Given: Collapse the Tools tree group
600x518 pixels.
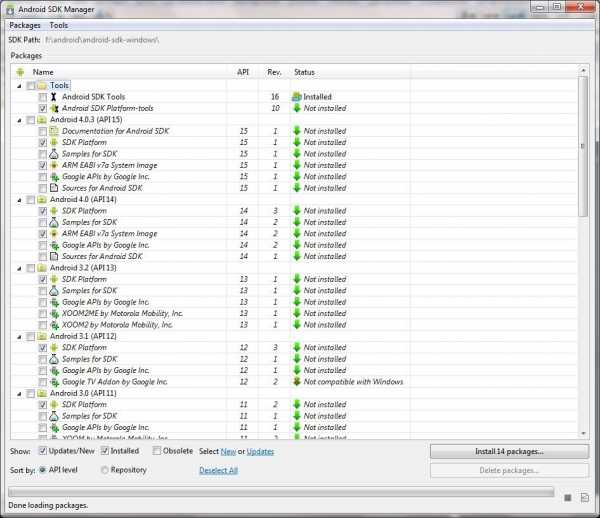Looking at the screenshot, I should pos(18,86).
